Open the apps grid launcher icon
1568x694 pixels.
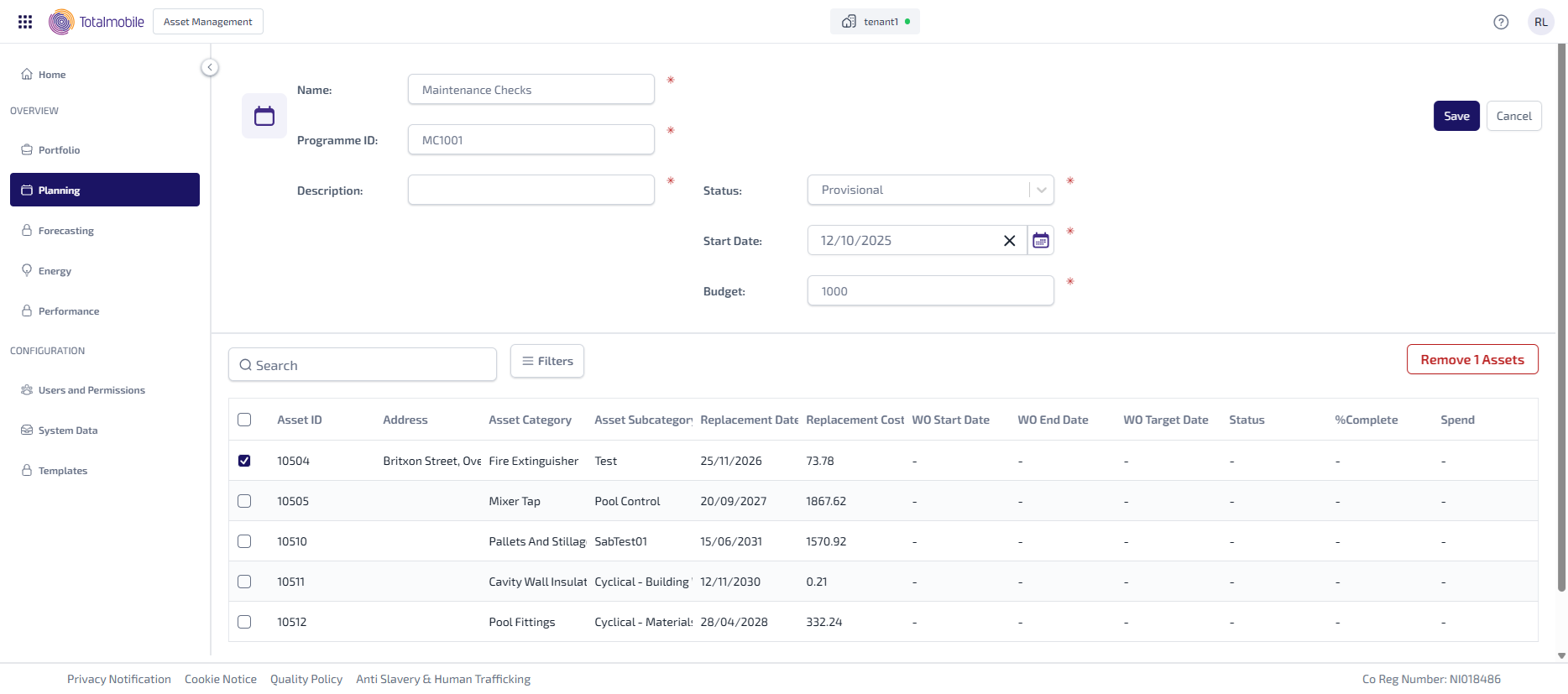25,22
